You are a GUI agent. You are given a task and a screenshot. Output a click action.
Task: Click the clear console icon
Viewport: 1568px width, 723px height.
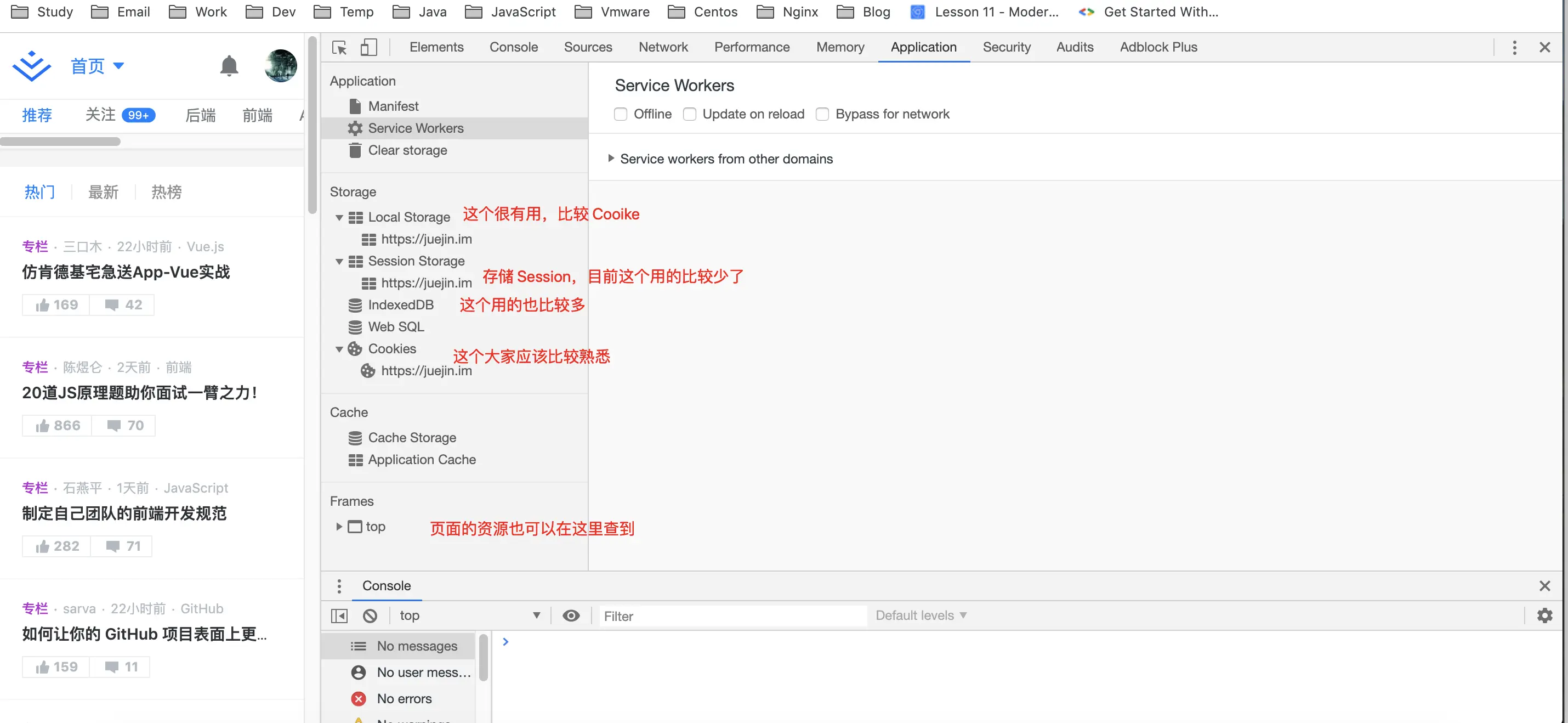(x=370, y=616)
